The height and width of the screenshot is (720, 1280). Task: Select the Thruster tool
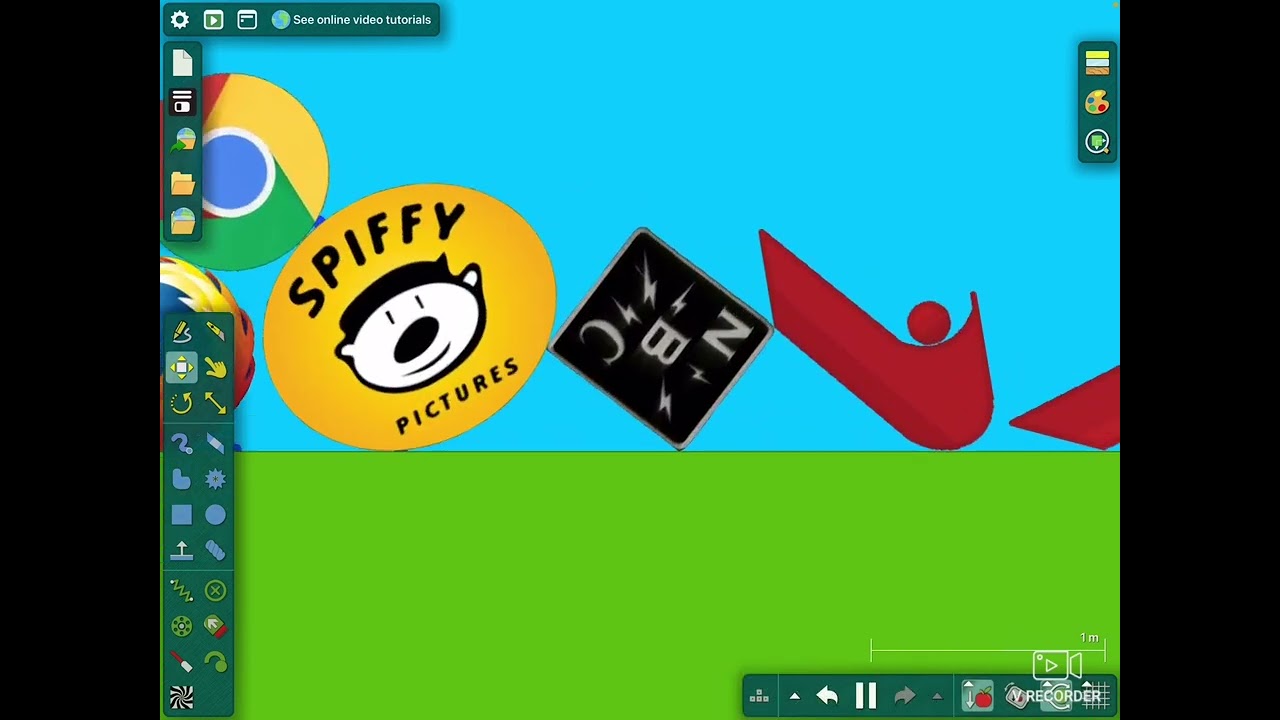[215, 627]
